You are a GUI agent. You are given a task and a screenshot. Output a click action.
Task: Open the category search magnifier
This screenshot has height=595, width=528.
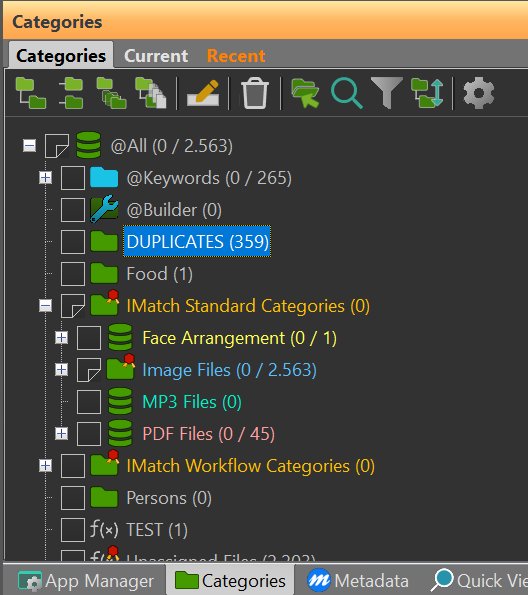(347, 93)
